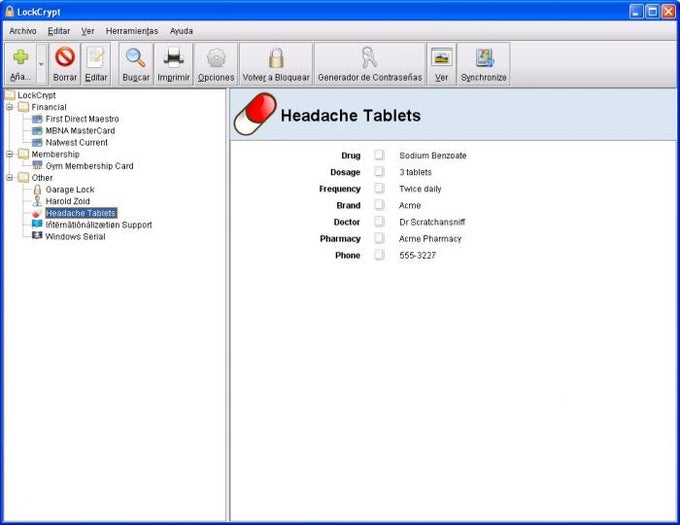Minimize the LockCrypt window
Screen dimensions: 680x525
[x=636, y=11]
